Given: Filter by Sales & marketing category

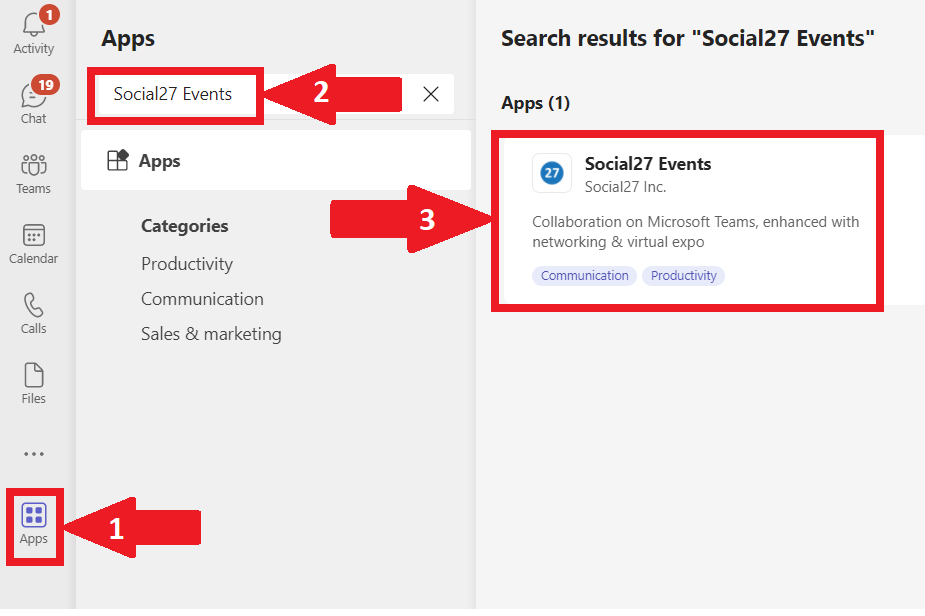Looking at the screenshot, I should tap(211, 334).
